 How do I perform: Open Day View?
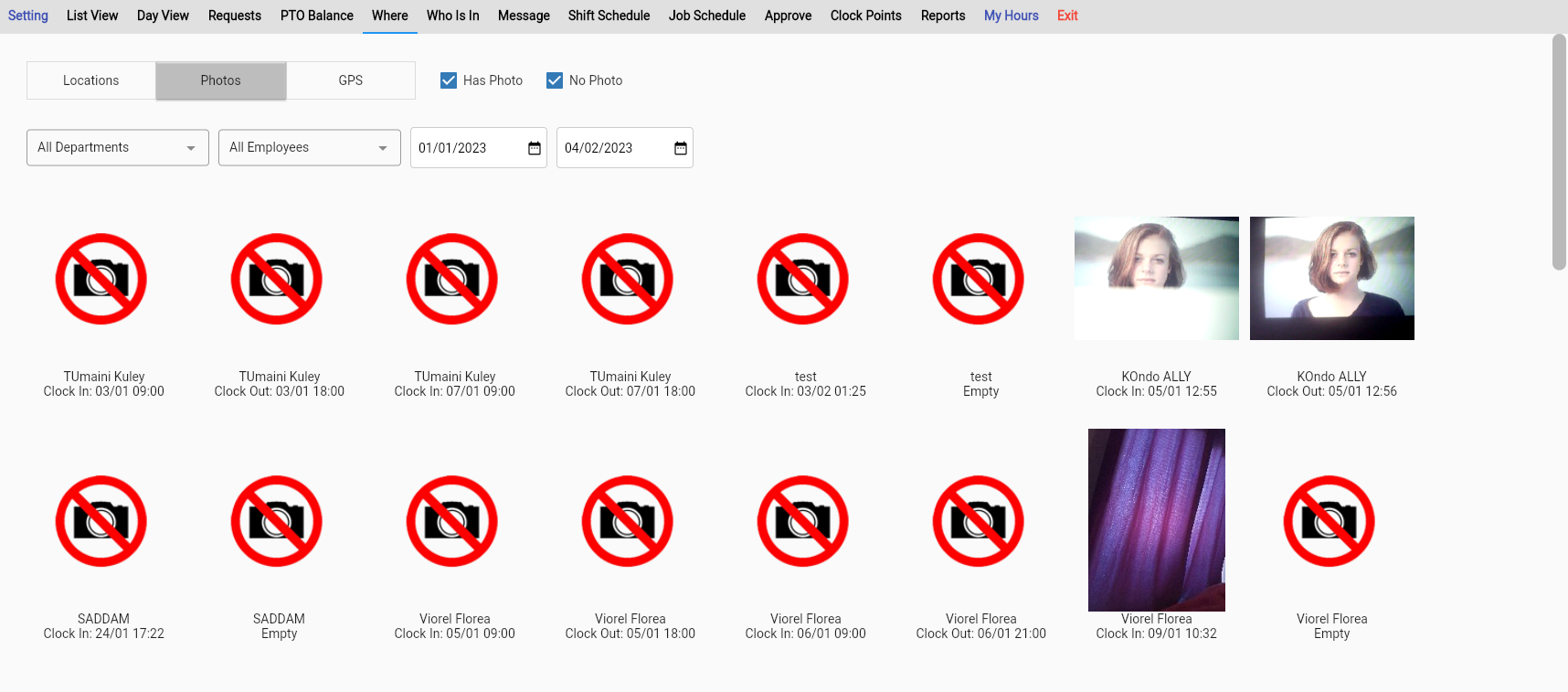pos(163,16)
